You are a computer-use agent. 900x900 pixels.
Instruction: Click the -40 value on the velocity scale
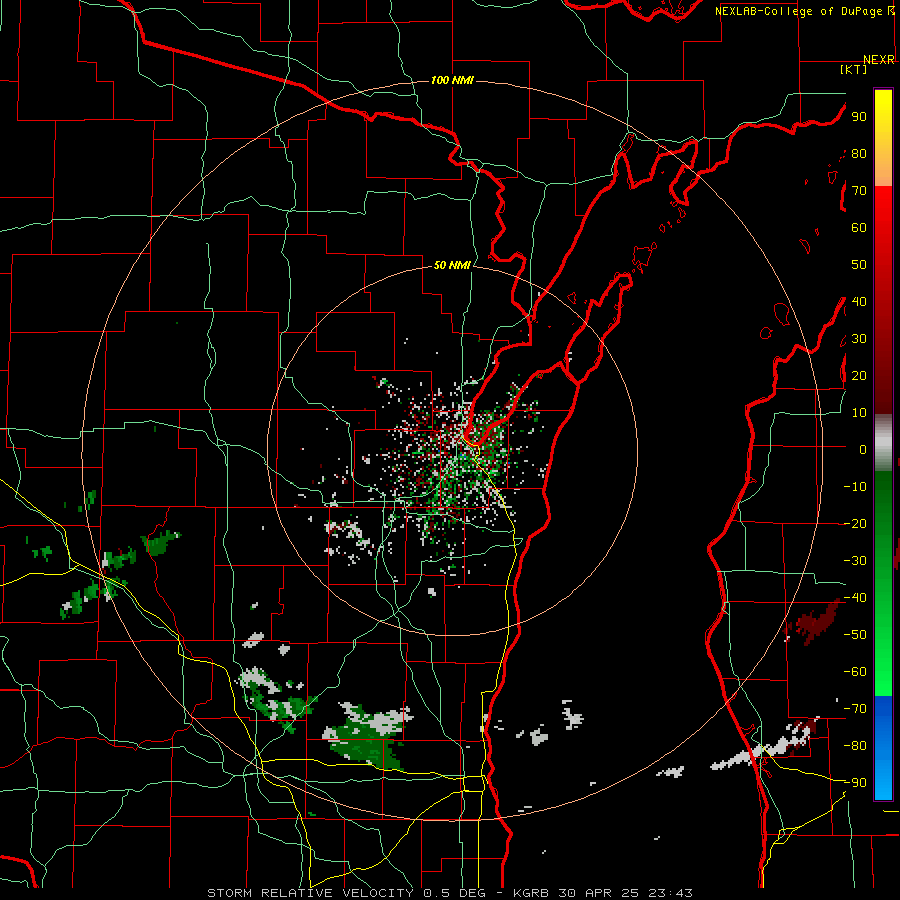pos(855,598)
